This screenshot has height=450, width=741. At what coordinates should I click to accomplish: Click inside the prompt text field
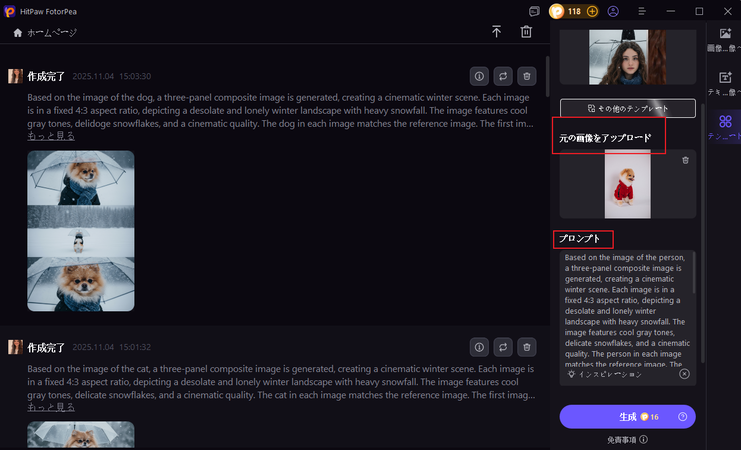[624, 308]
